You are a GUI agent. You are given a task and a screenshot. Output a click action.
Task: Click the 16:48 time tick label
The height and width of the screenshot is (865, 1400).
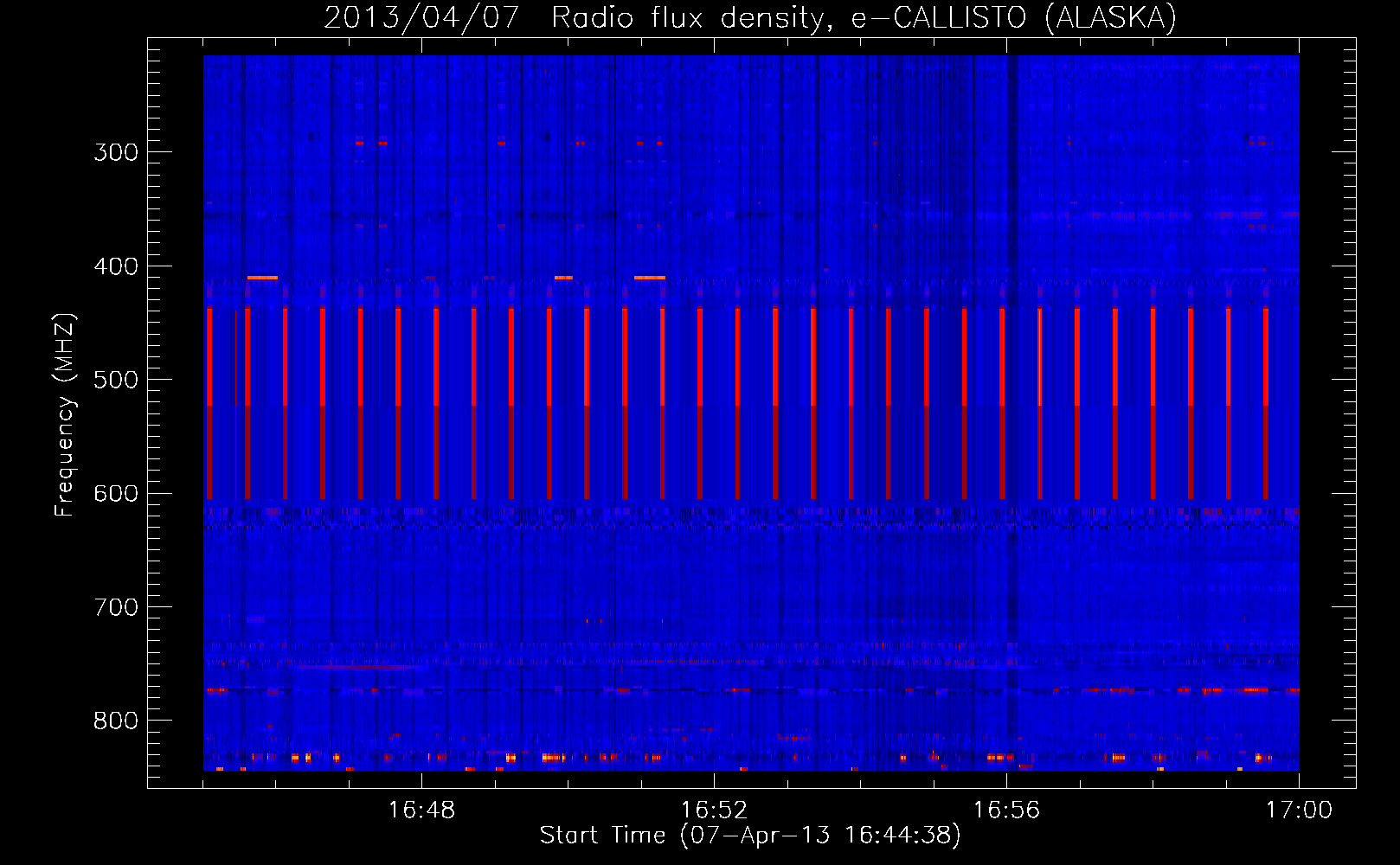pyautogui.click(x=421, y=811)
